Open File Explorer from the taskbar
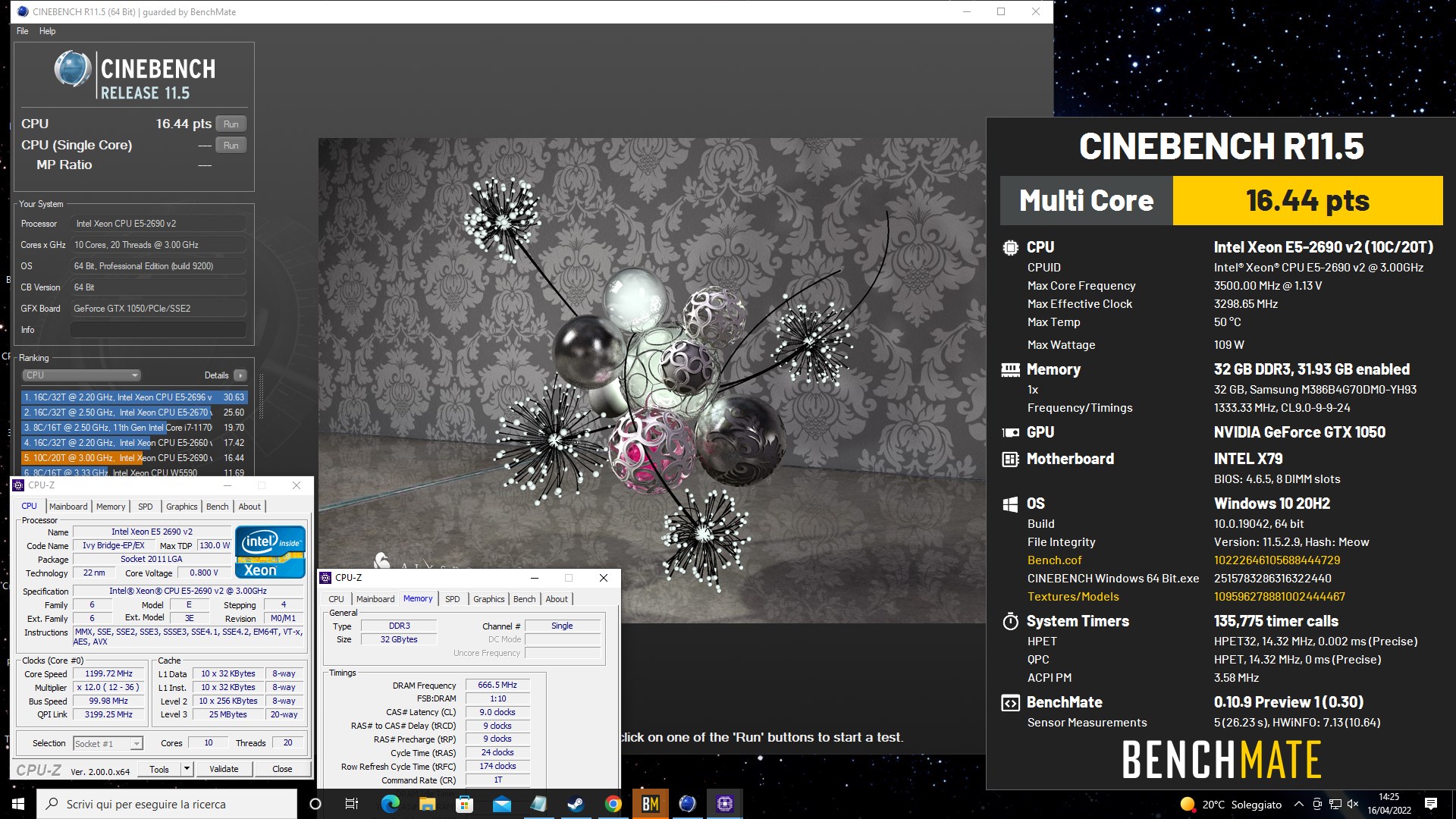The width and height of the screenshot is (1456, 819). click(427, 804)
